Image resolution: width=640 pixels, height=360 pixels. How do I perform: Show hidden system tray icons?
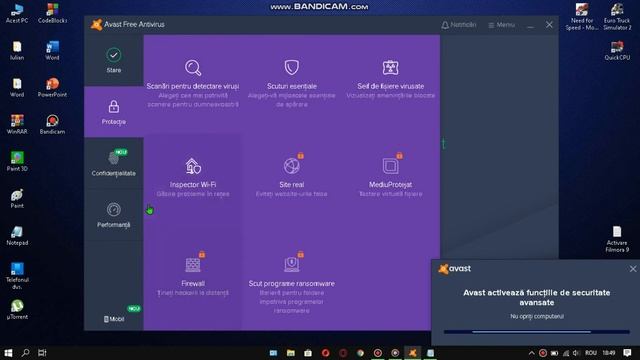(x=531, y=353)
